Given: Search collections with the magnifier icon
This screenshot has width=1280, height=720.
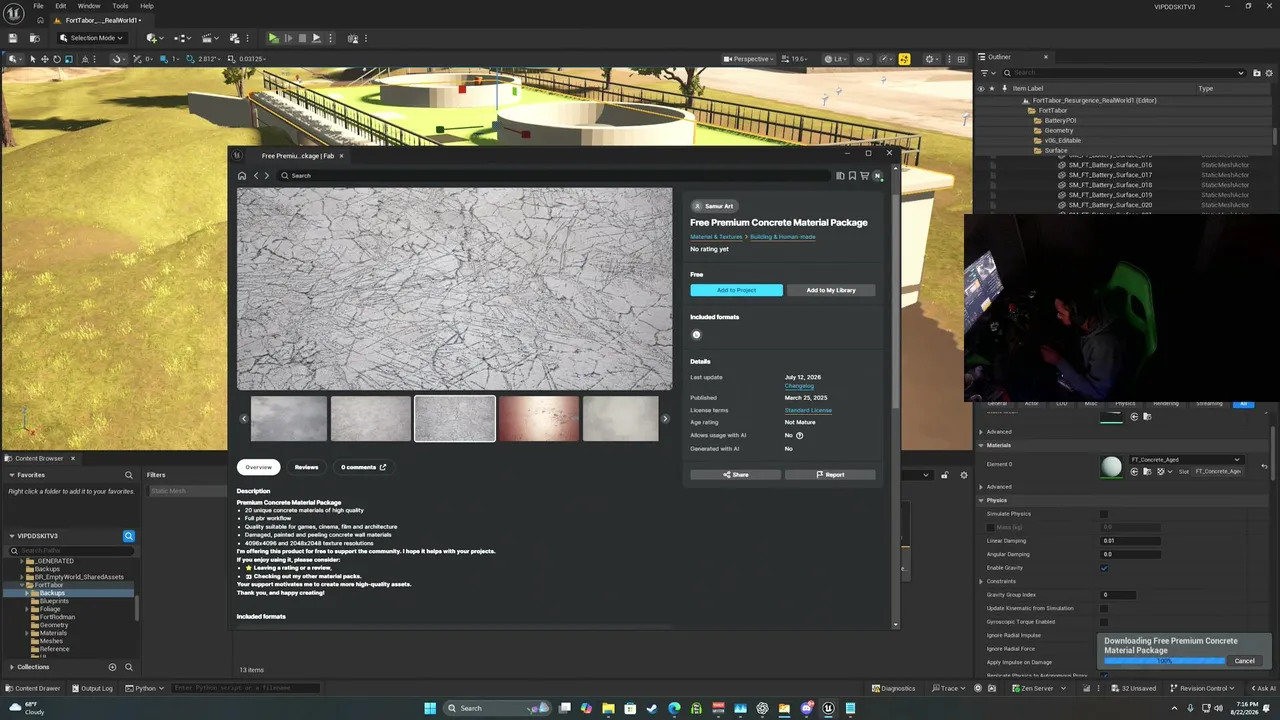Looking at the screenshot, I should click(x=128, y=667).
